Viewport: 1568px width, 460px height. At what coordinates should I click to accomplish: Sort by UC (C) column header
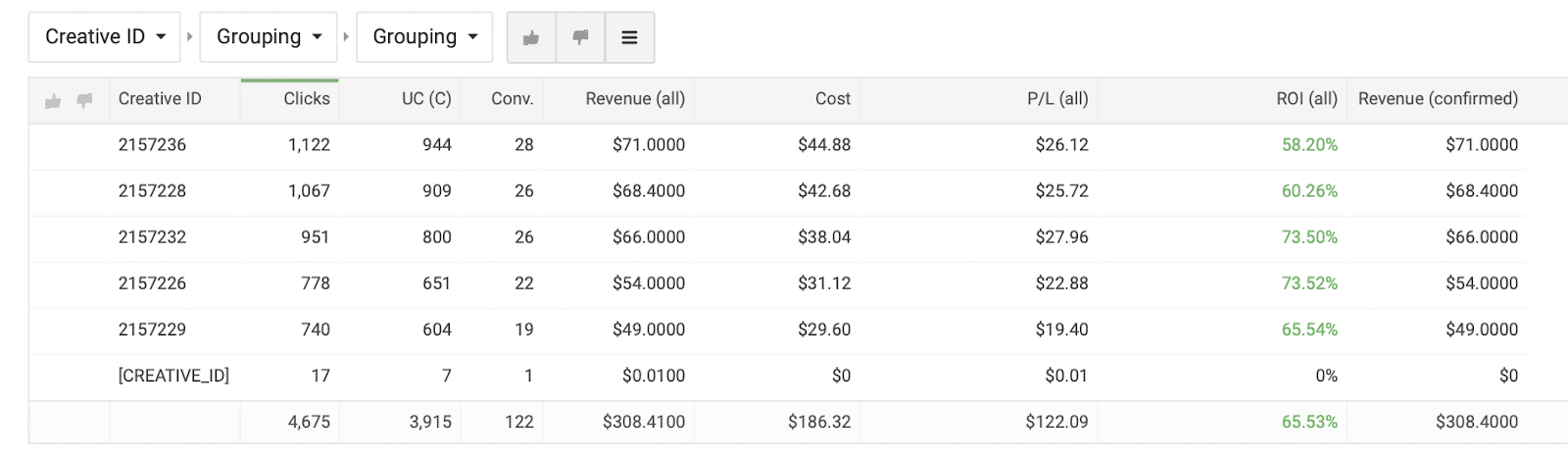pos(426,99)
